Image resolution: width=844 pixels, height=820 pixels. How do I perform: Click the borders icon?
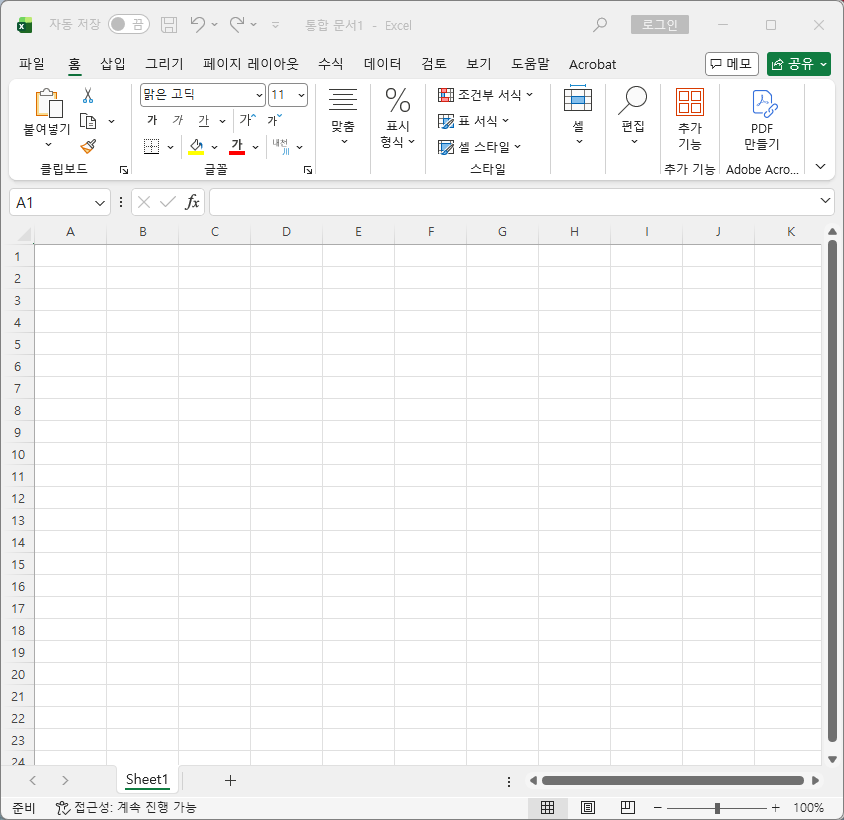click(151, 146)
